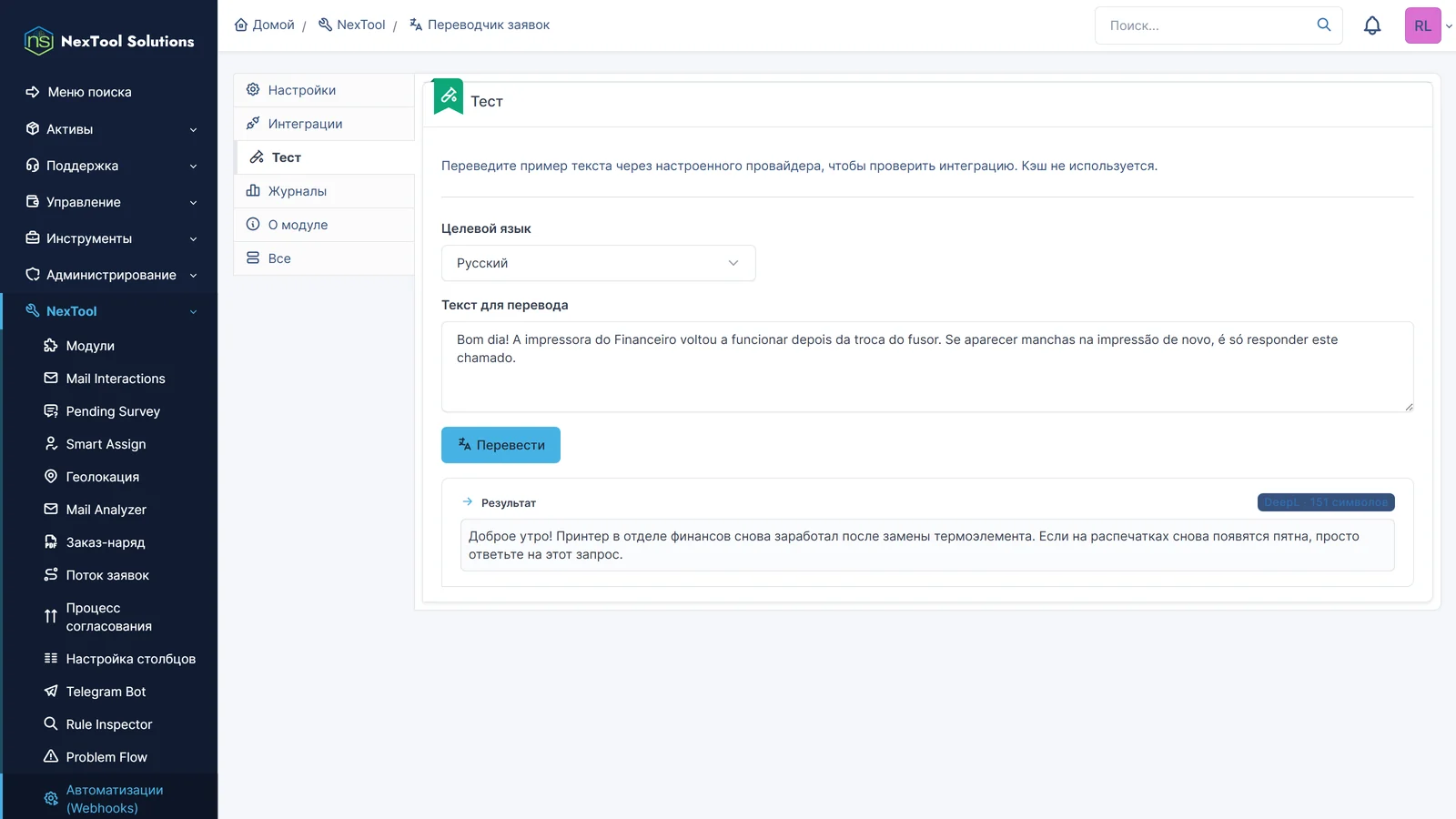Switch to the Журналы tab
This screenshot has width=1456, height=819.
tap(324, 191)
